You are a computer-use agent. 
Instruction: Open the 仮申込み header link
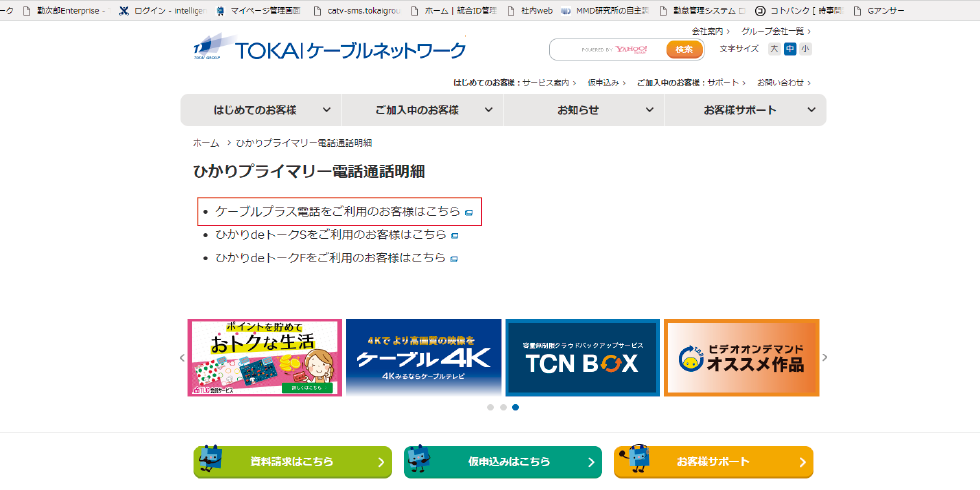(607, 82)
